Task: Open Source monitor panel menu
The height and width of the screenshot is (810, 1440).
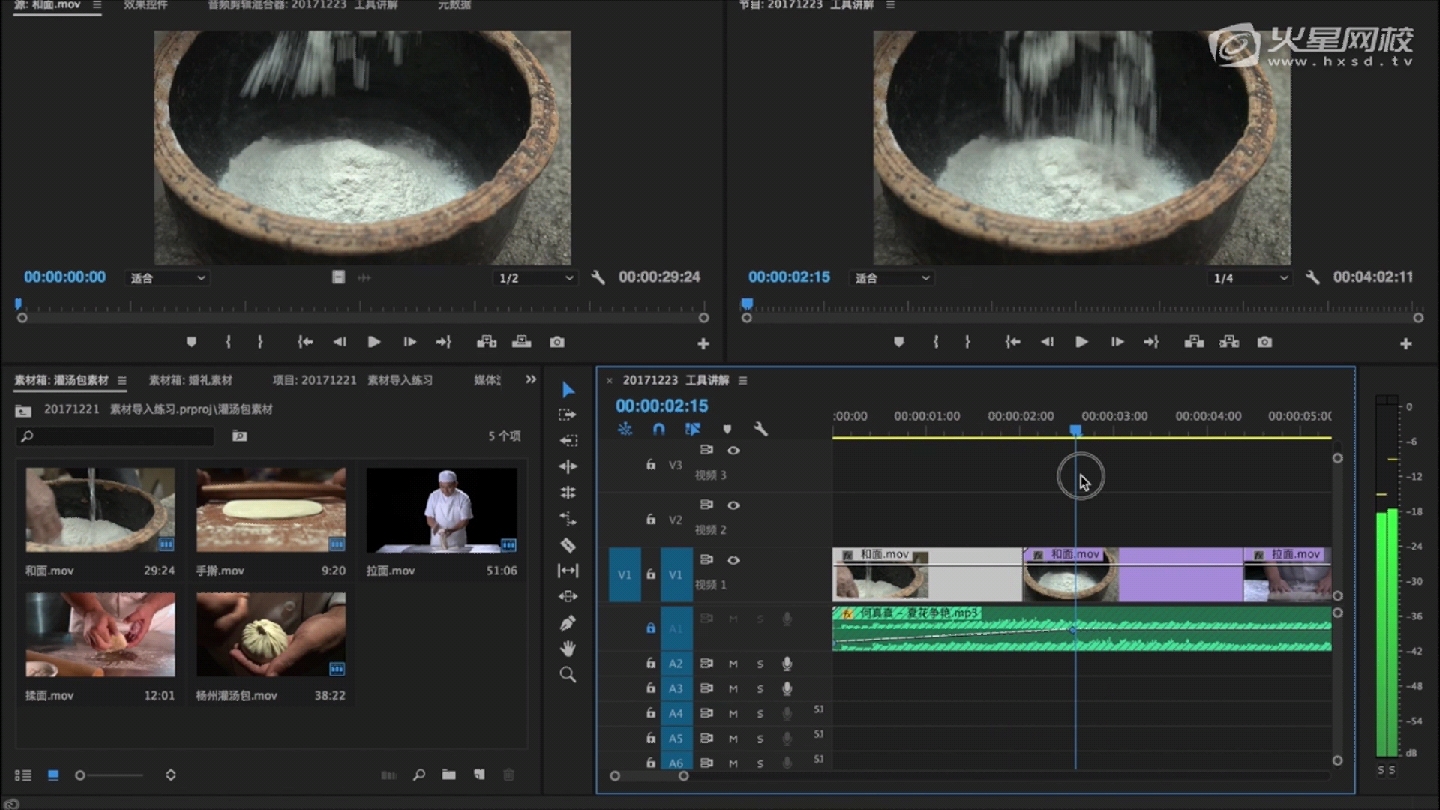Action: point(97,5)
